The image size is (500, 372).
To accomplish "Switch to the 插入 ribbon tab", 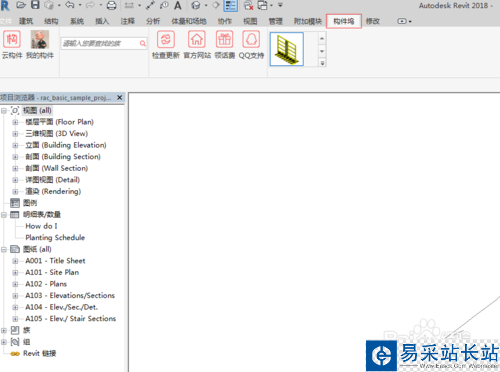I will [102, 21].
